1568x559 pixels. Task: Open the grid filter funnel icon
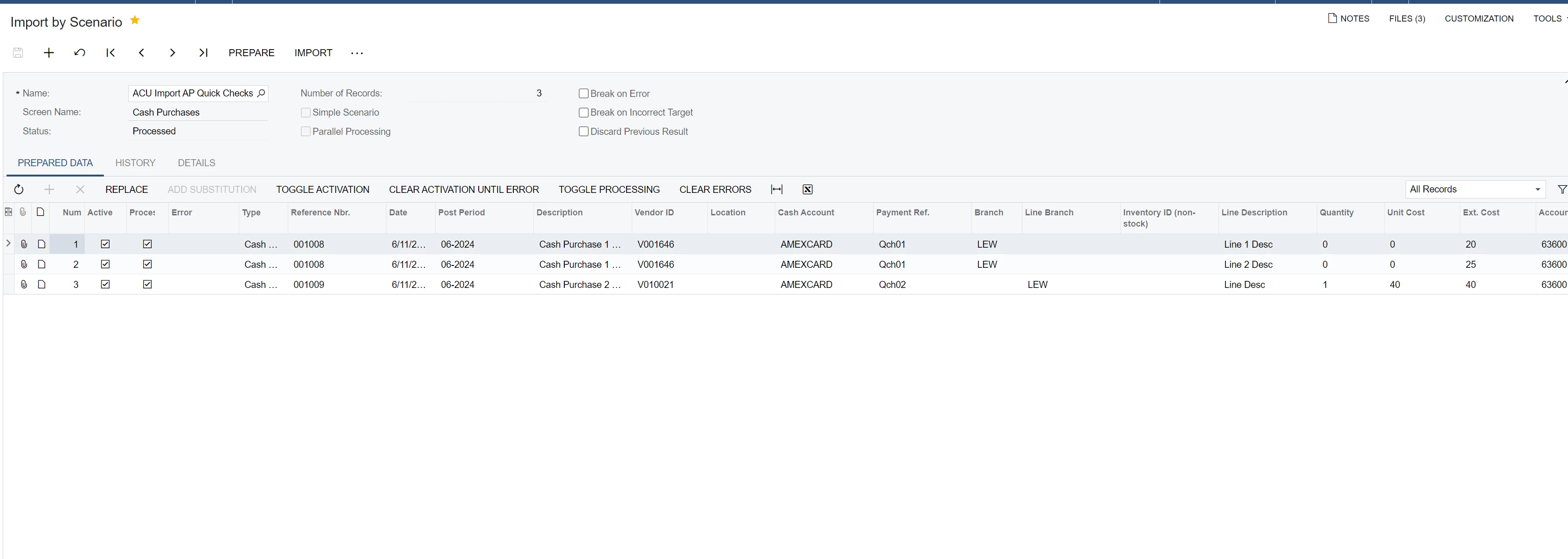click(1561, 190)
